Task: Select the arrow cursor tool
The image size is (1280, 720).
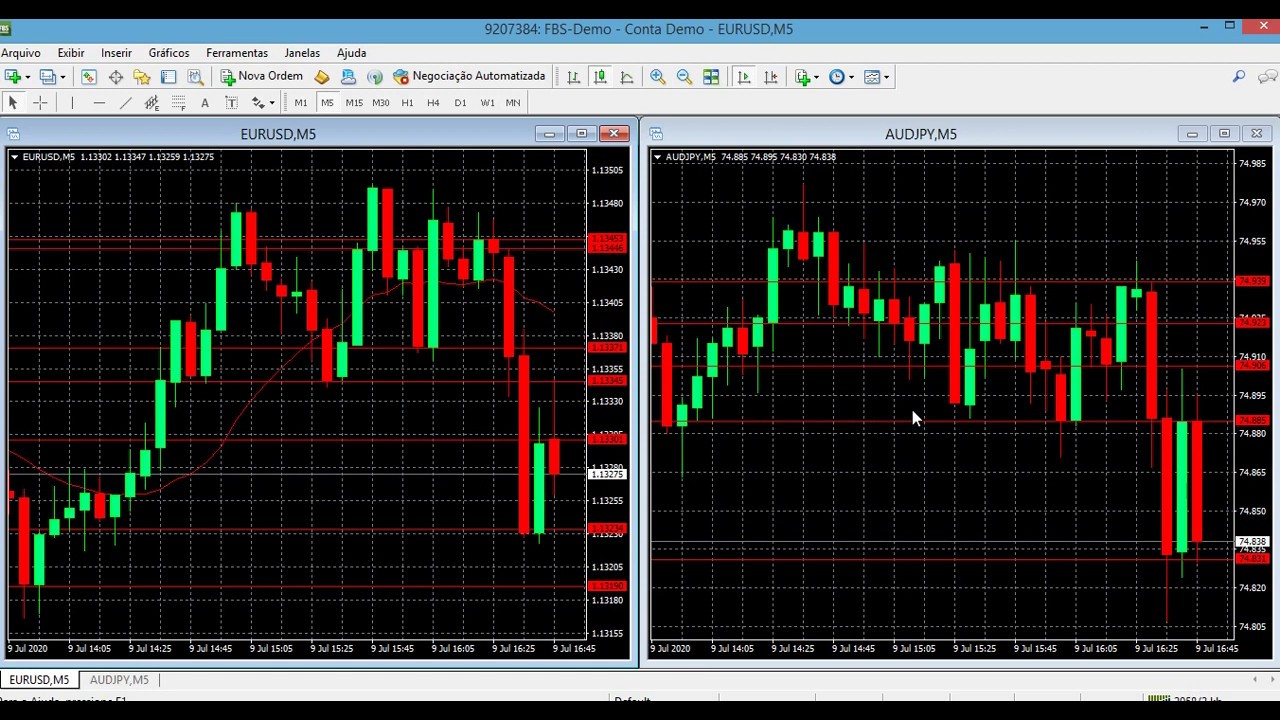Action: [13, 103]
